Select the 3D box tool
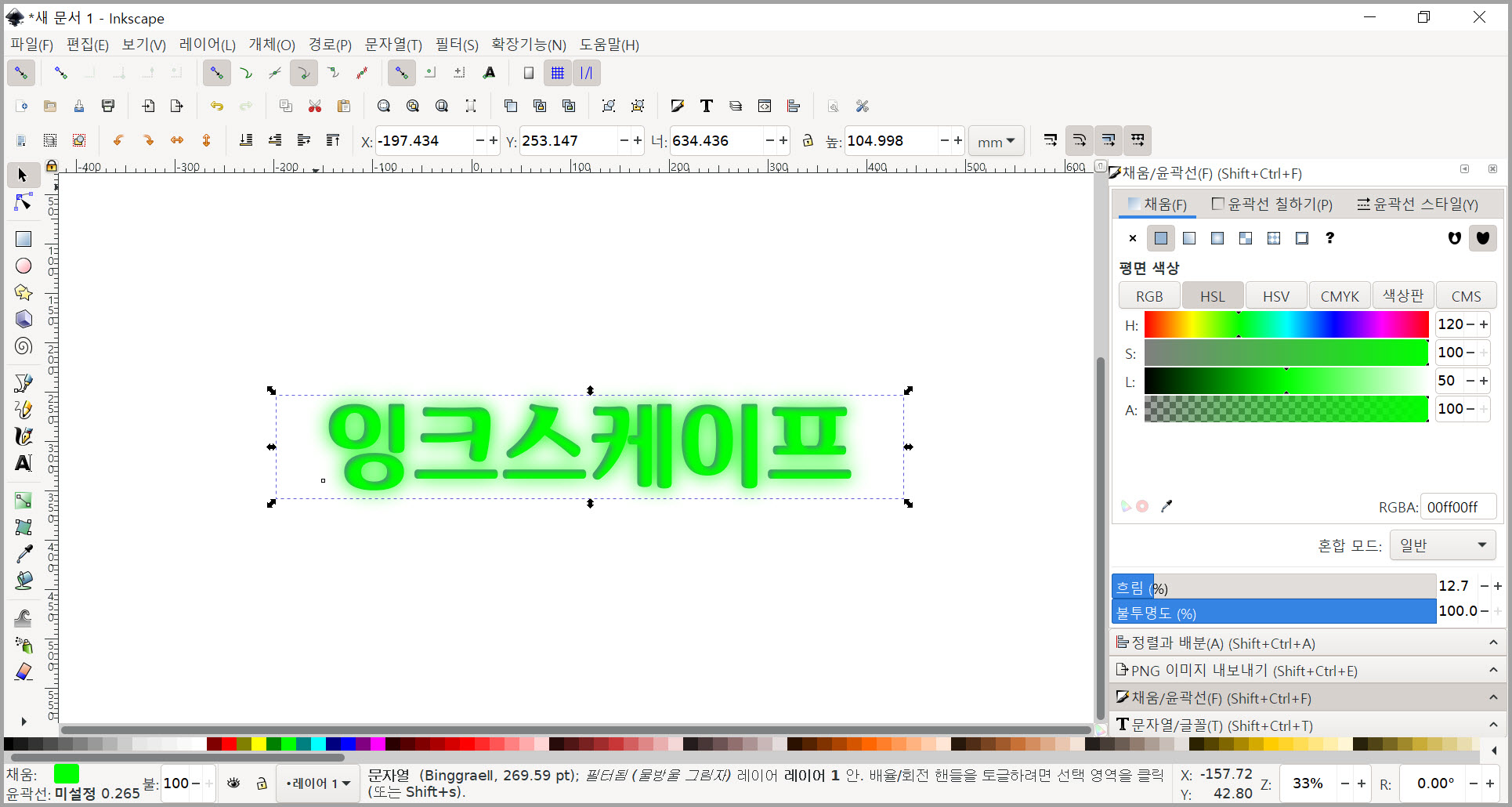 24,319
